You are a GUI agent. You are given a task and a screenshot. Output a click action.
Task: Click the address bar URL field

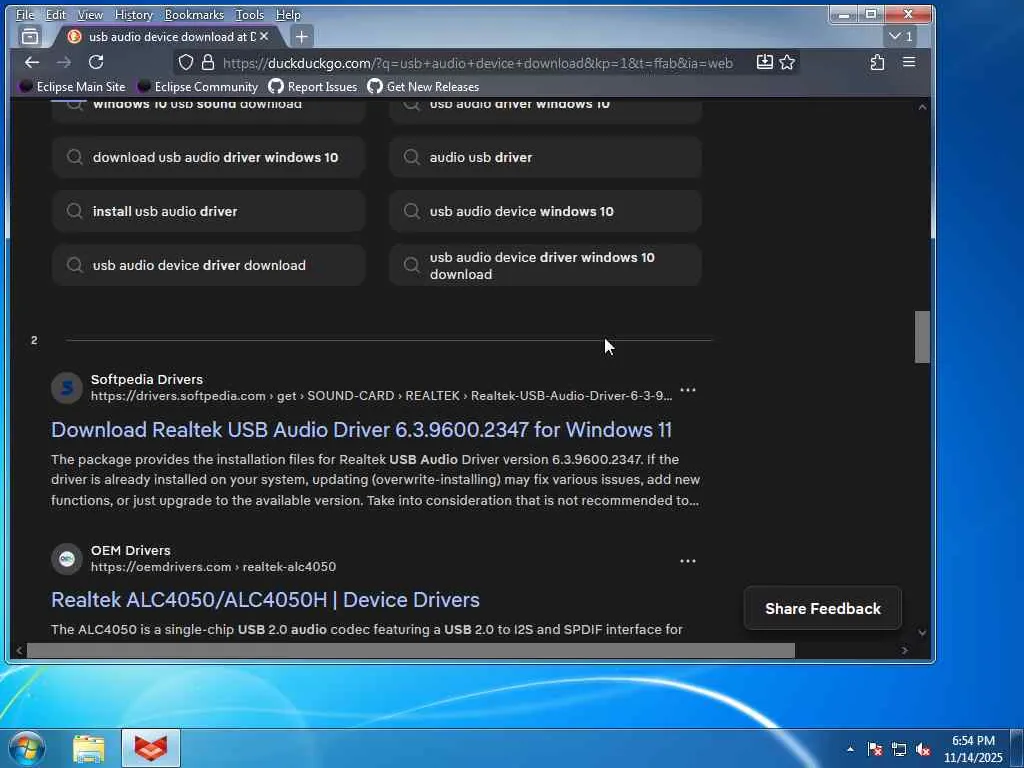click(478, 63)
